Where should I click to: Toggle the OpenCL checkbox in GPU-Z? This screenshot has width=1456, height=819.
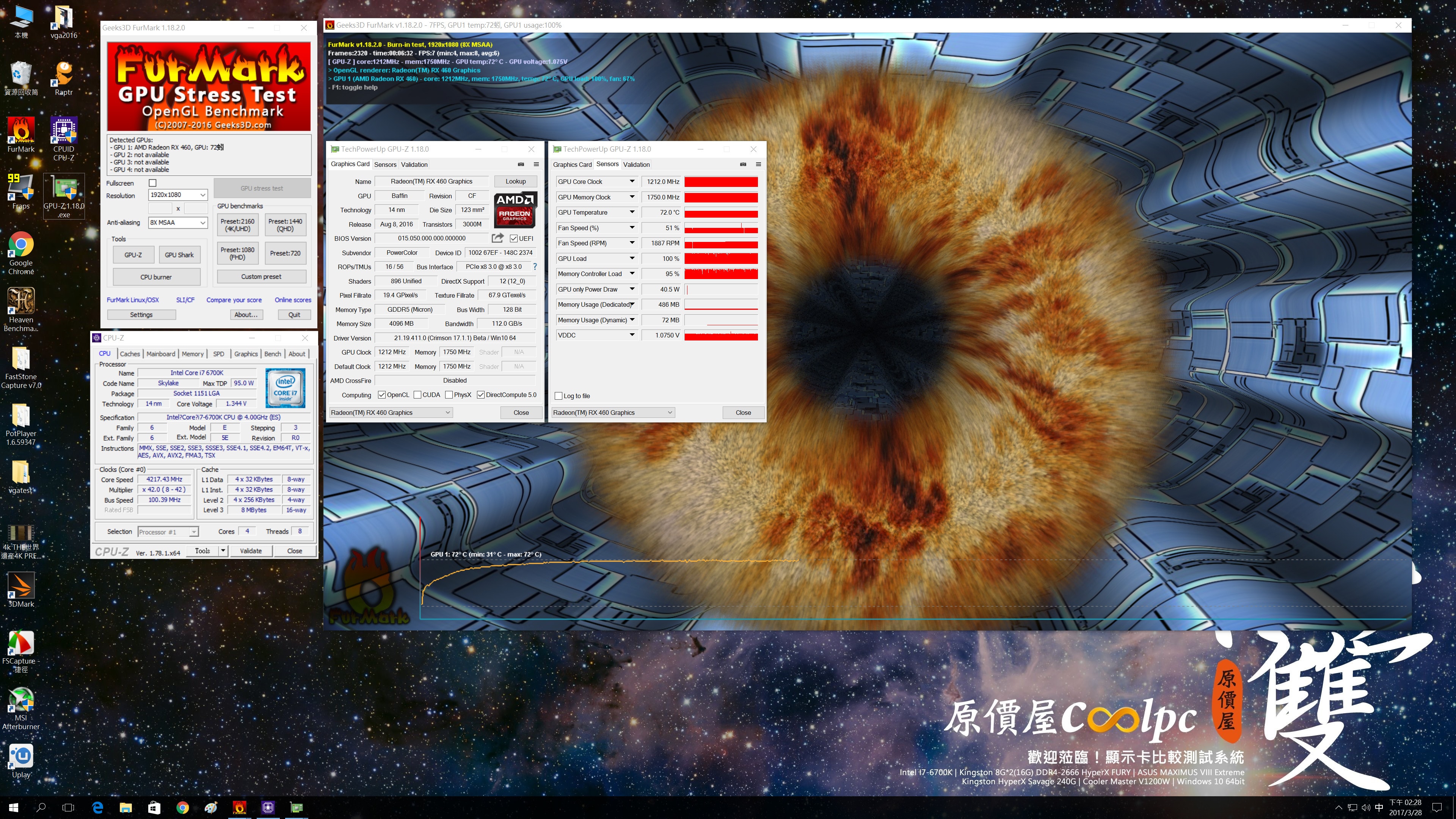381,394
